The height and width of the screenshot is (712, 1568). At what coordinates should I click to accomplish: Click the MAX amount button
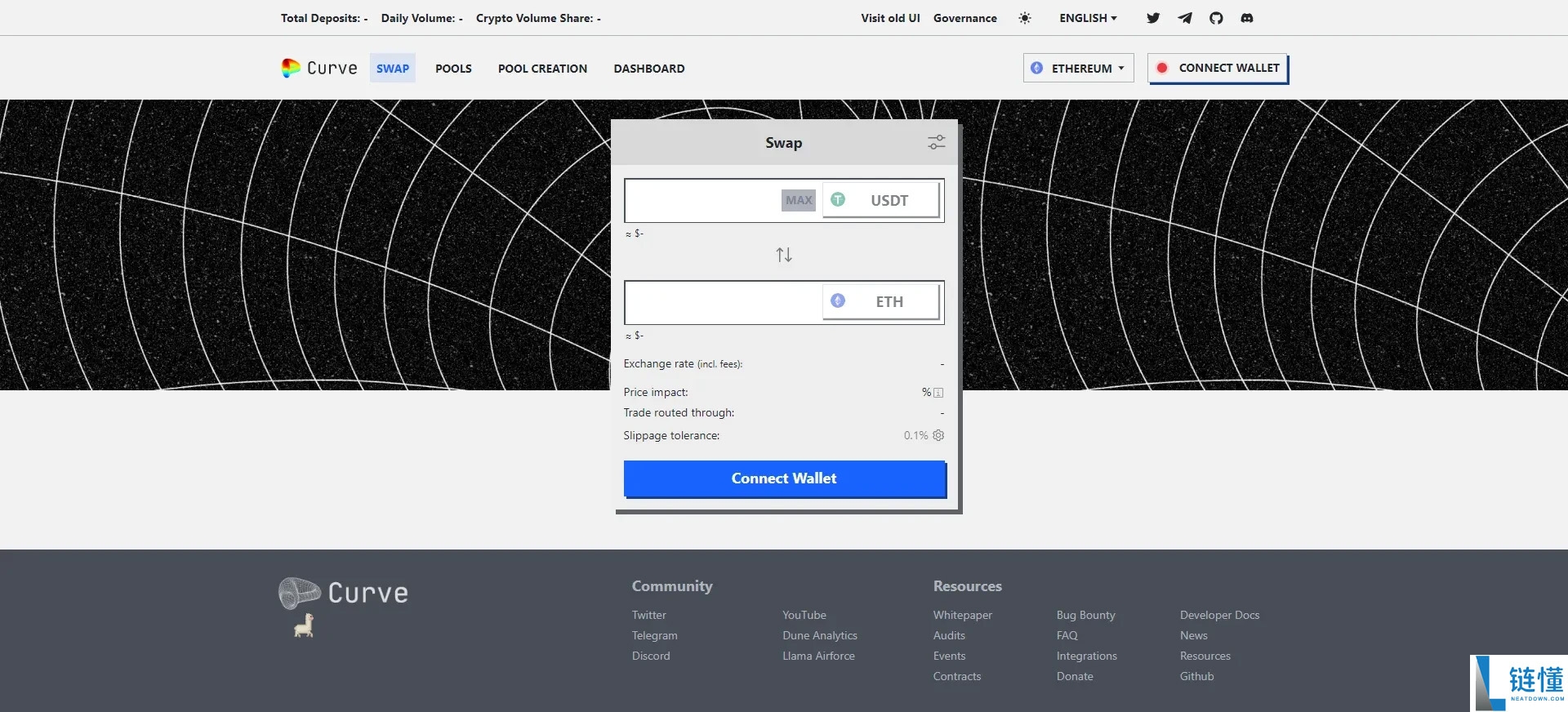(x=799, y=200)
